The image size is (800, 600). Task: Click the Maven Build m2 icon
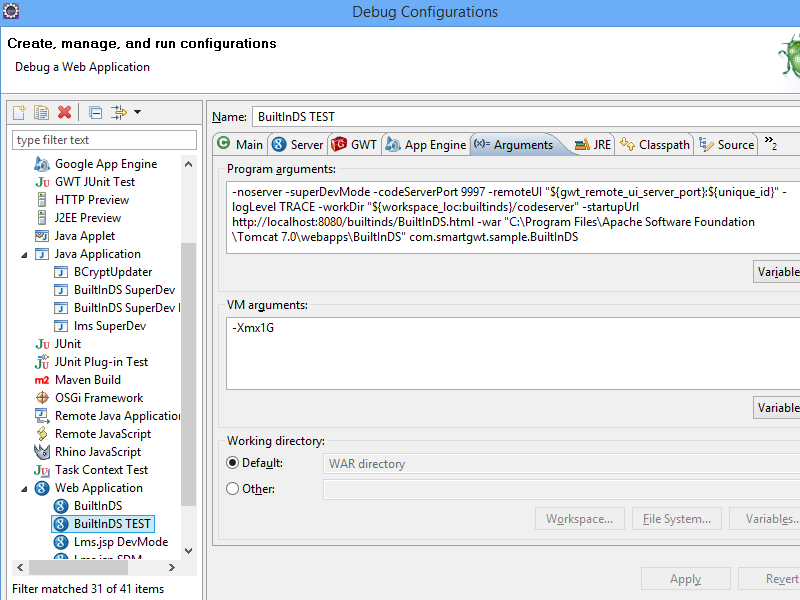point(42,380)
